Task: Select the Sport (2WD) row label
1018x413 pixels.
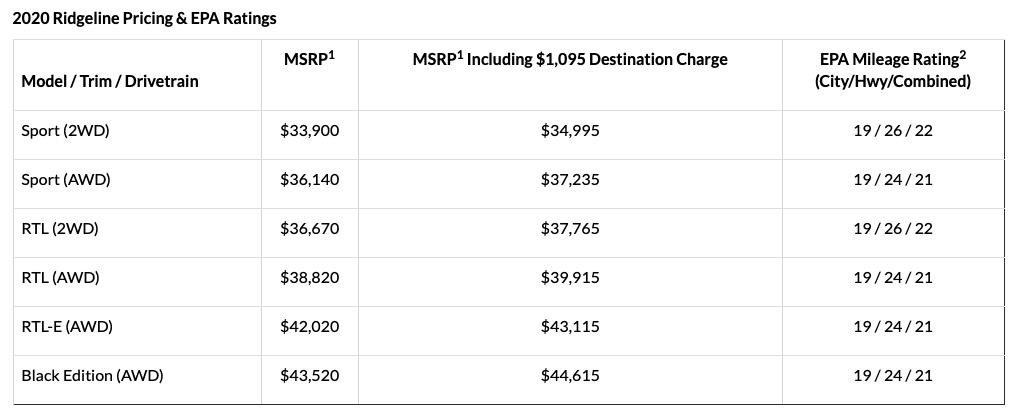Action: click(65, 130)
